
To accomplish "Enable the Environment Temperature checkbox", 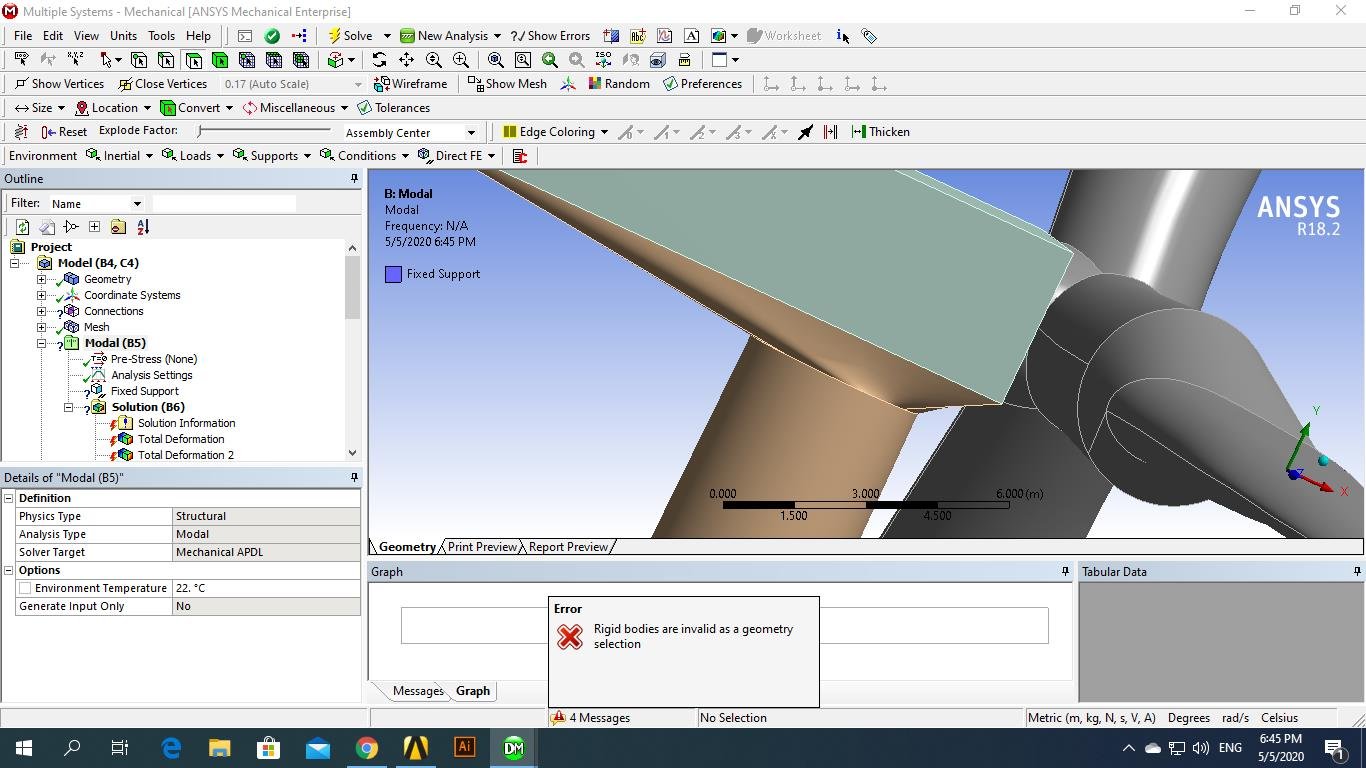I will [25, 588].
